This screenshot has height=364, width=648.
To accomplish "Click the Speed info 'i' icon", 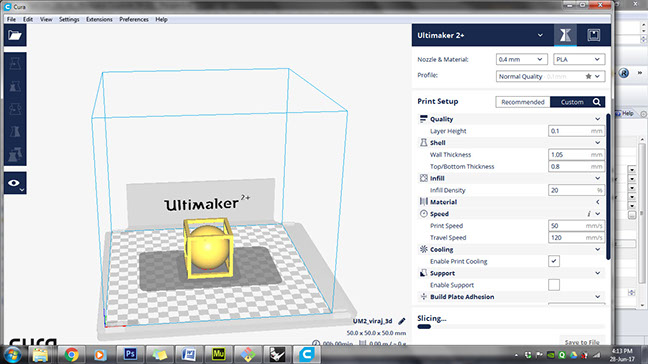I will coord(588,214).
